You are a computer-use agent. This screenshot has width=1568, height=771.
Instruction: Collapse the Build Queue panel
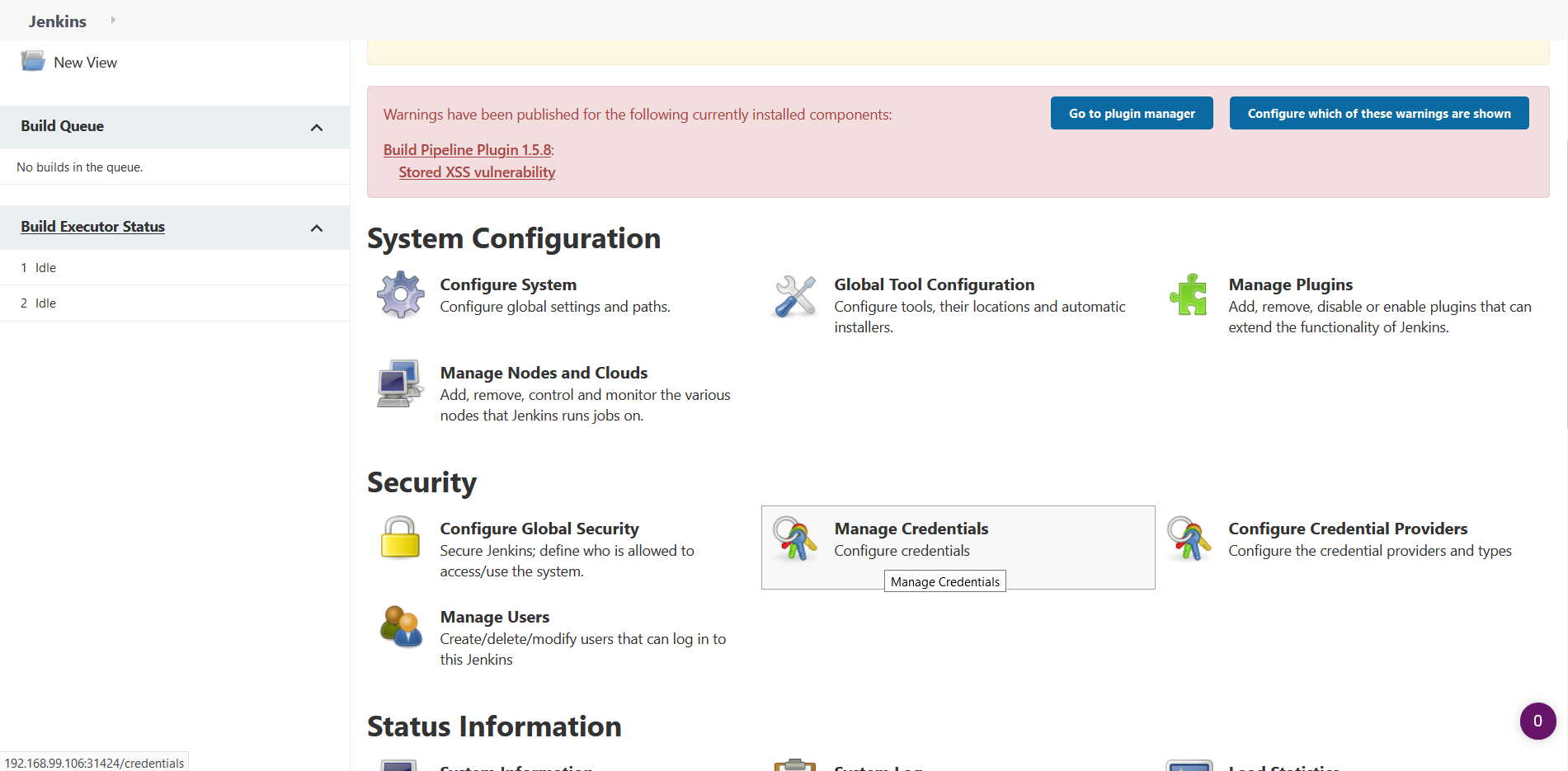pos(317,127)
